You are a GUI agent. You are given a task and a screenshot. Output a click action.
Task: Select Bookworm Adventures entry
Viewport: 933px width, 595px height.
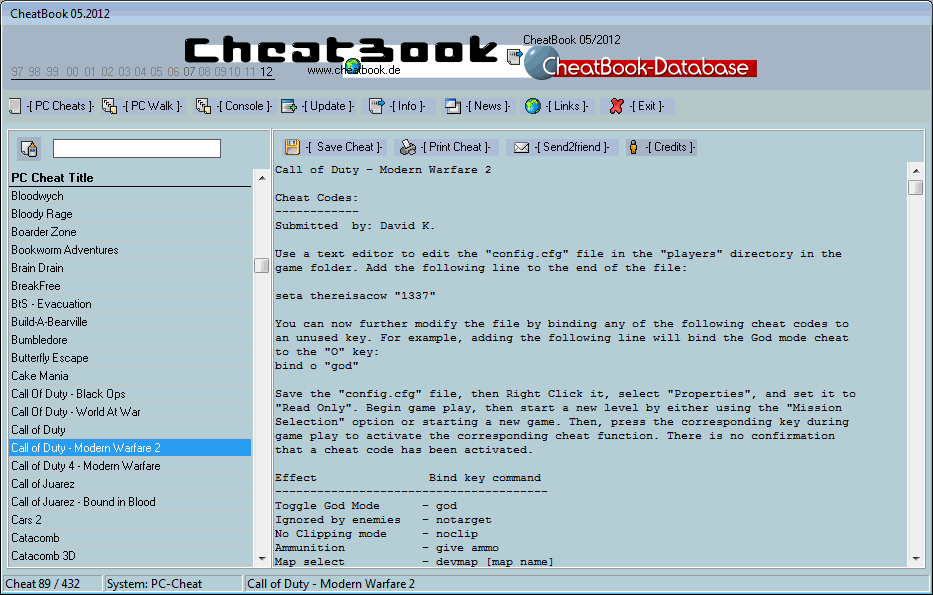tap(130, 250)
